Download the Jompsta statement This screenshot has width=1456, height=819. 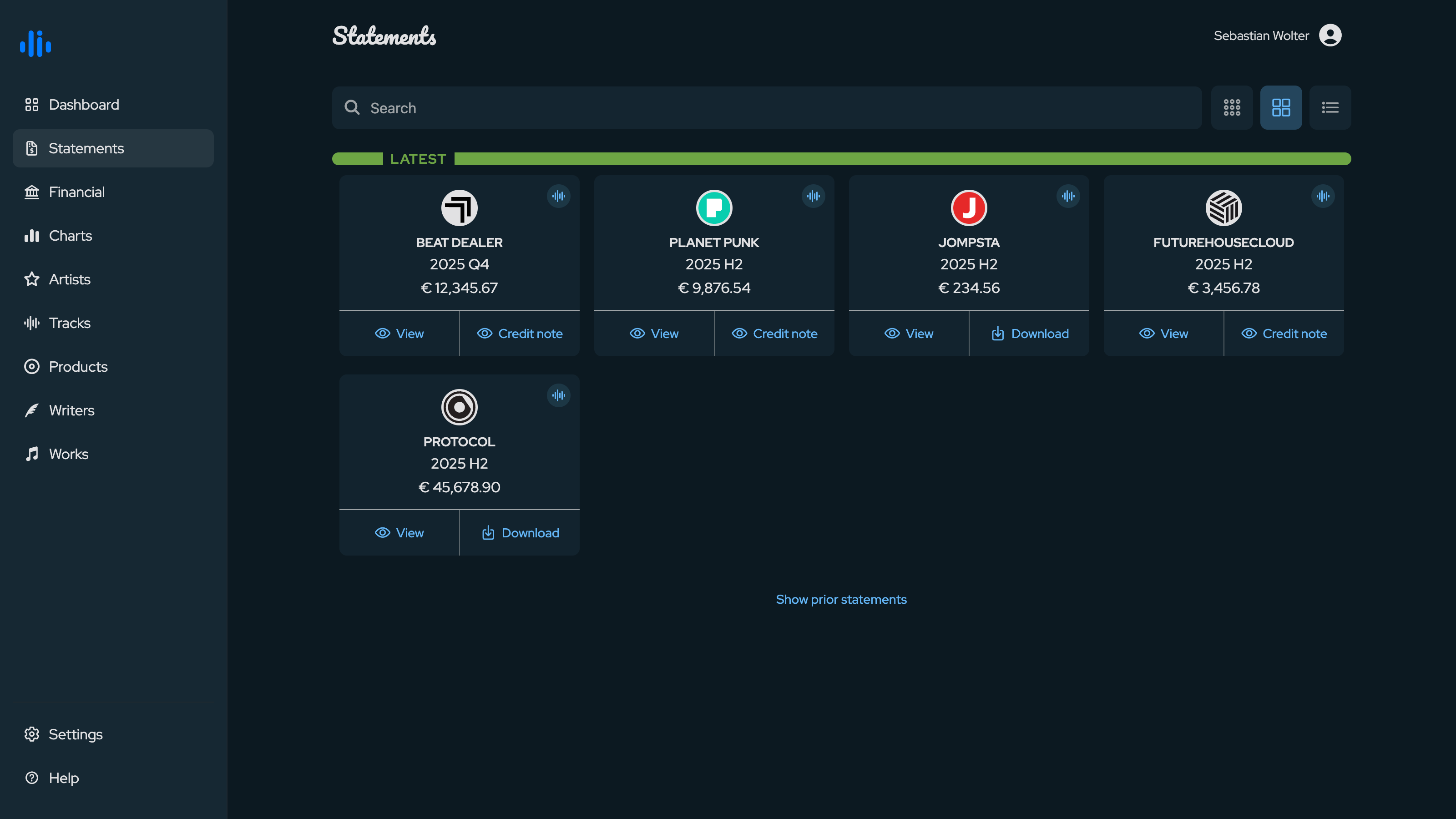point(1029,334)
